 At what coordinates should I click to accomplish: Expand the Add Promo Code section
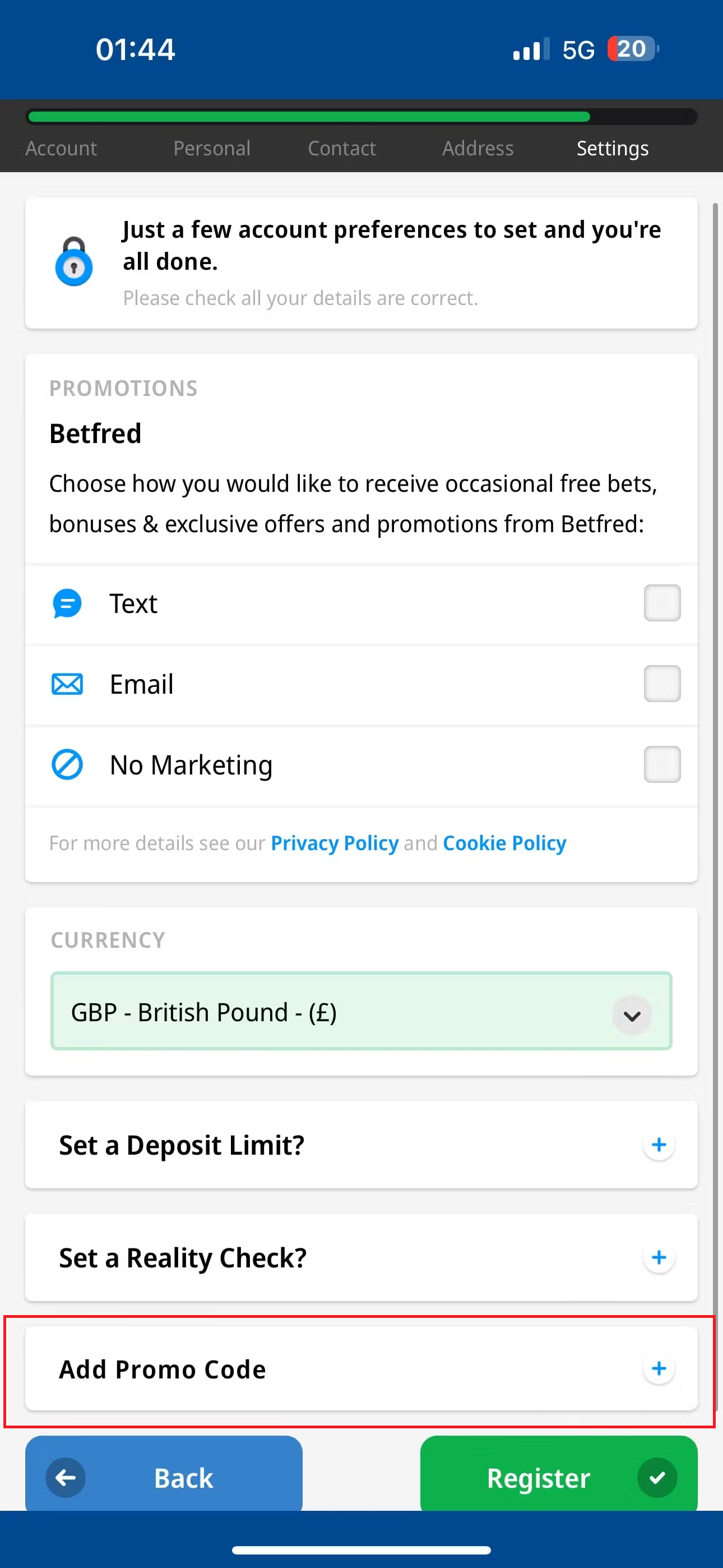(x=659, y=1369)
